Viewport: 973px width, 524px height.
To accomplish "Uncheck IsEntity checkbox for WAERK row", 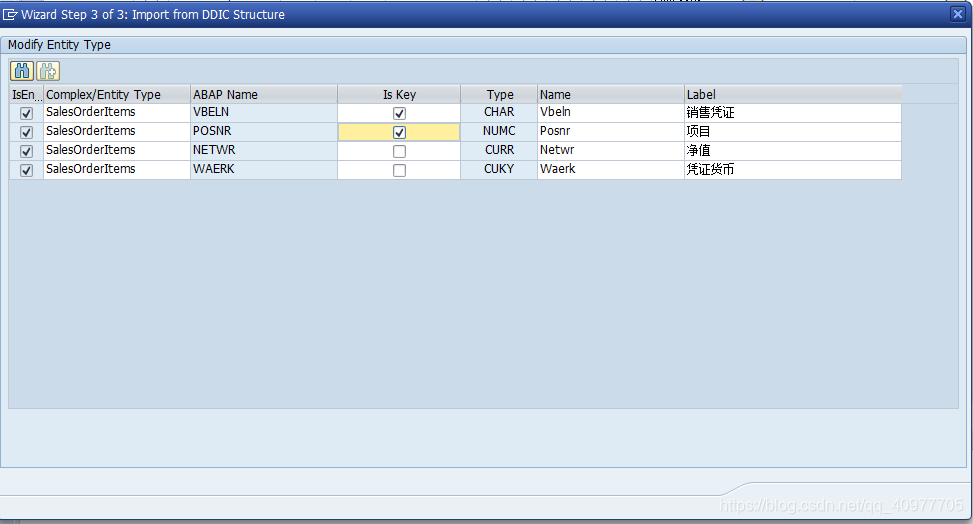I will (26, 170).
